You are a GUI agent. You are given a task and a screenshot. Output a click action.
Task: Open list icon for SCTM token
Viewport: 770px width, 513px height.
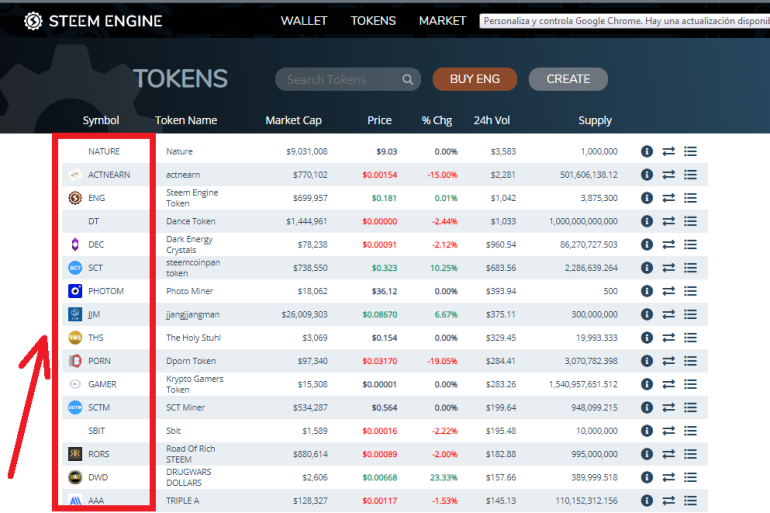pos(690,407)
